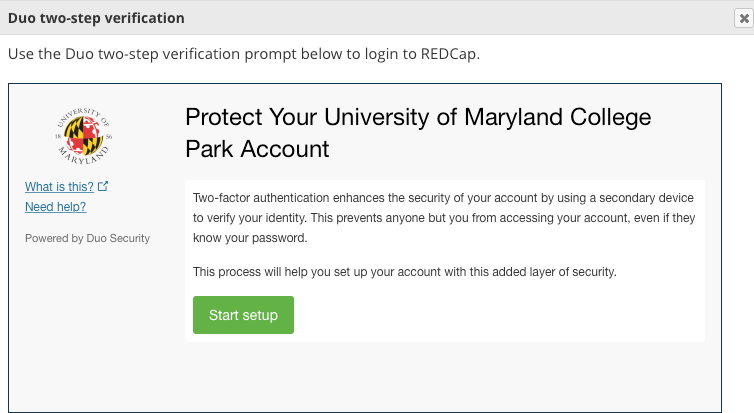754x413 pixels.
Task: Click the Powered by Duo Security text
Action: (88, 238)
